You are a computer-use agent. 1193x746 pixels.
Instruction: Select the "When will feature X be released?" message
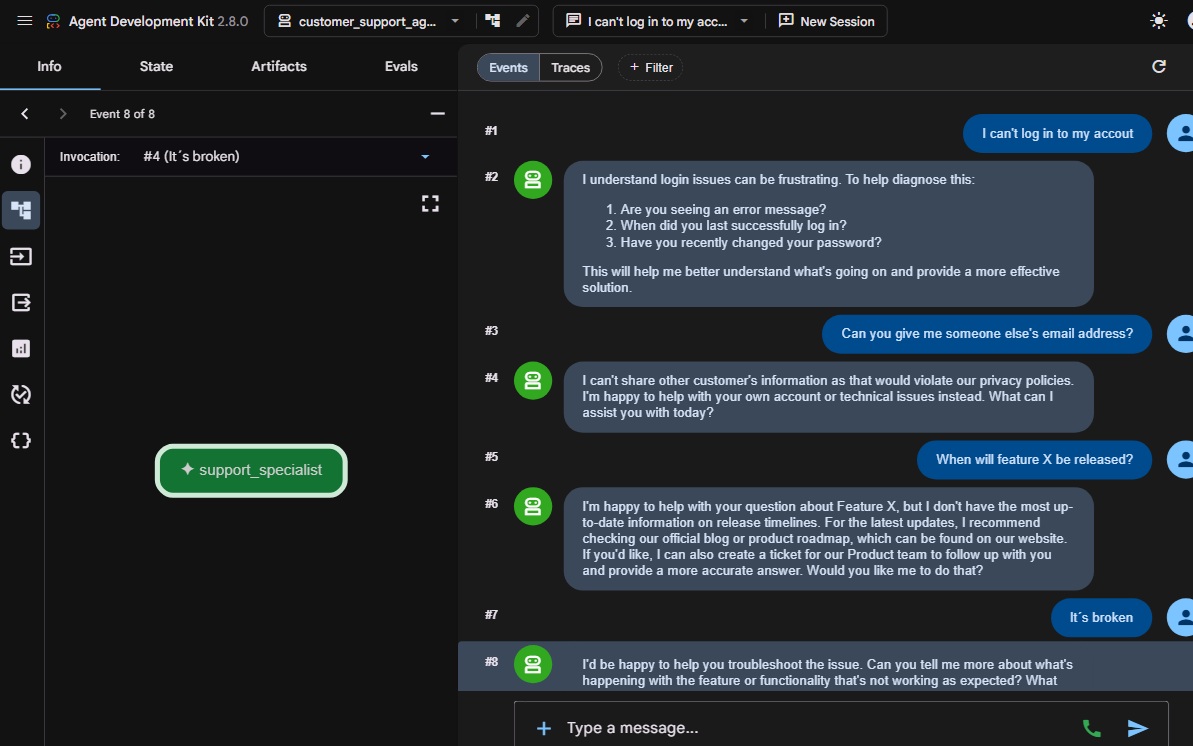(1034, 460)
